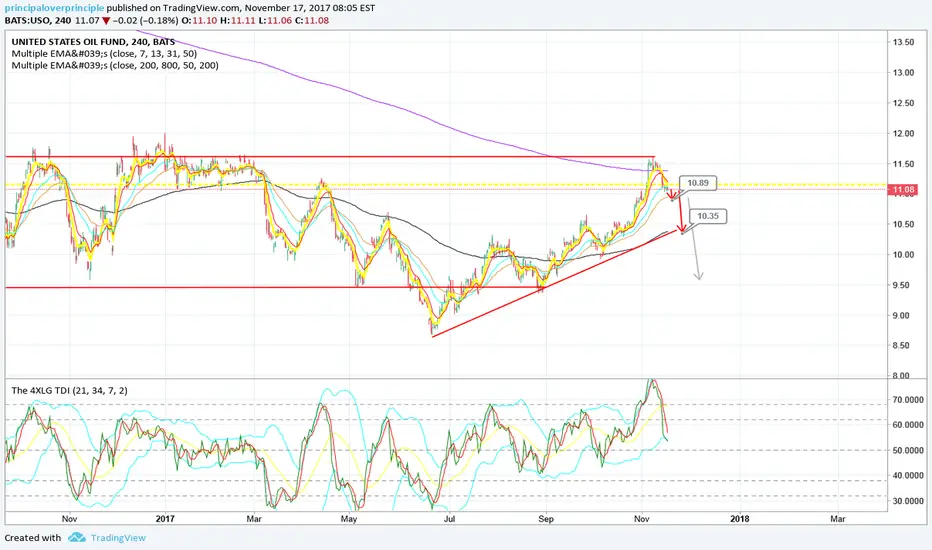Click the '9.50' price axis label
This screenshot has width=932, height=550.
click(903, 285)
